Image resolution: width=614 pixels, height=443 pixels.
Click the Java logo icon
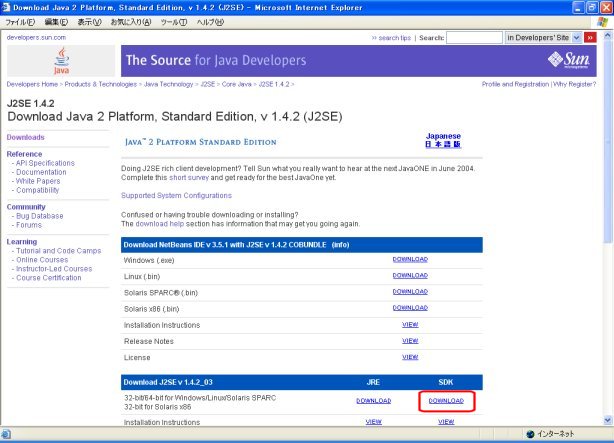pyautogui.click(x=62, y=60)
